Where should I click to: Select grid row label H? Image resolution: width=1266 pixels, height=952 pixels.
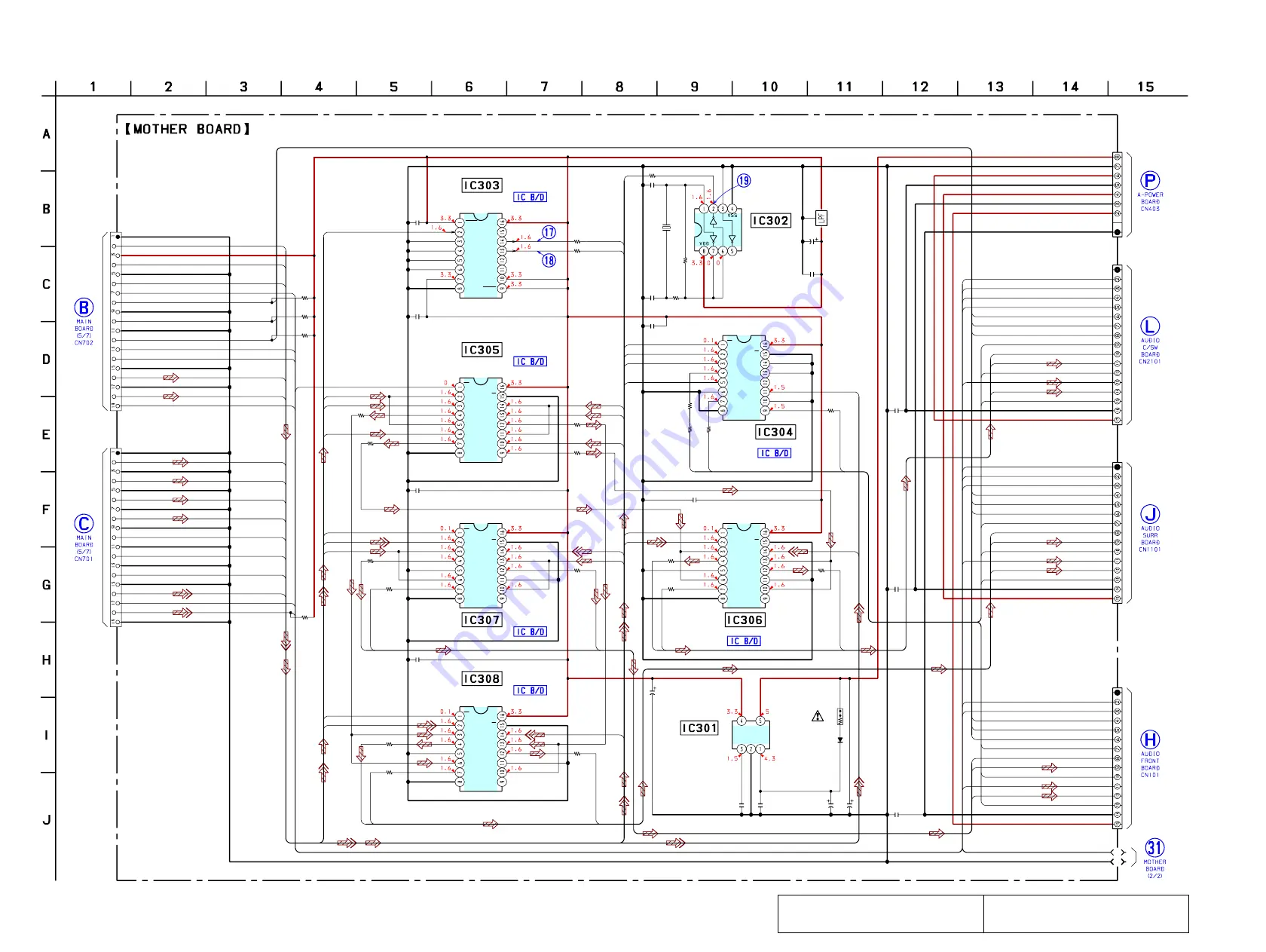point(46,660)
